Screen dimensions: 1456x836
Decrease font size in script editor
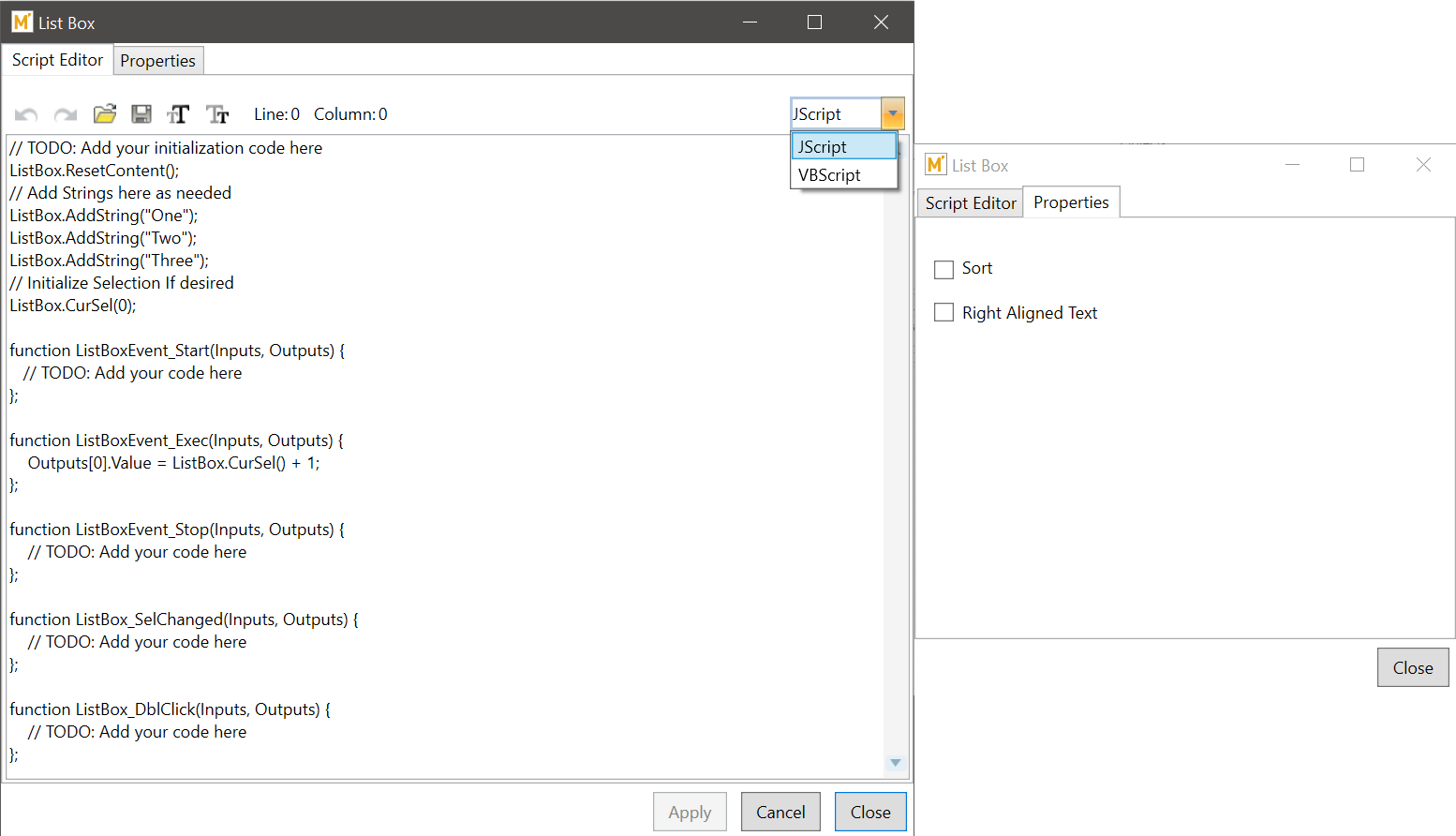[217, 114]
